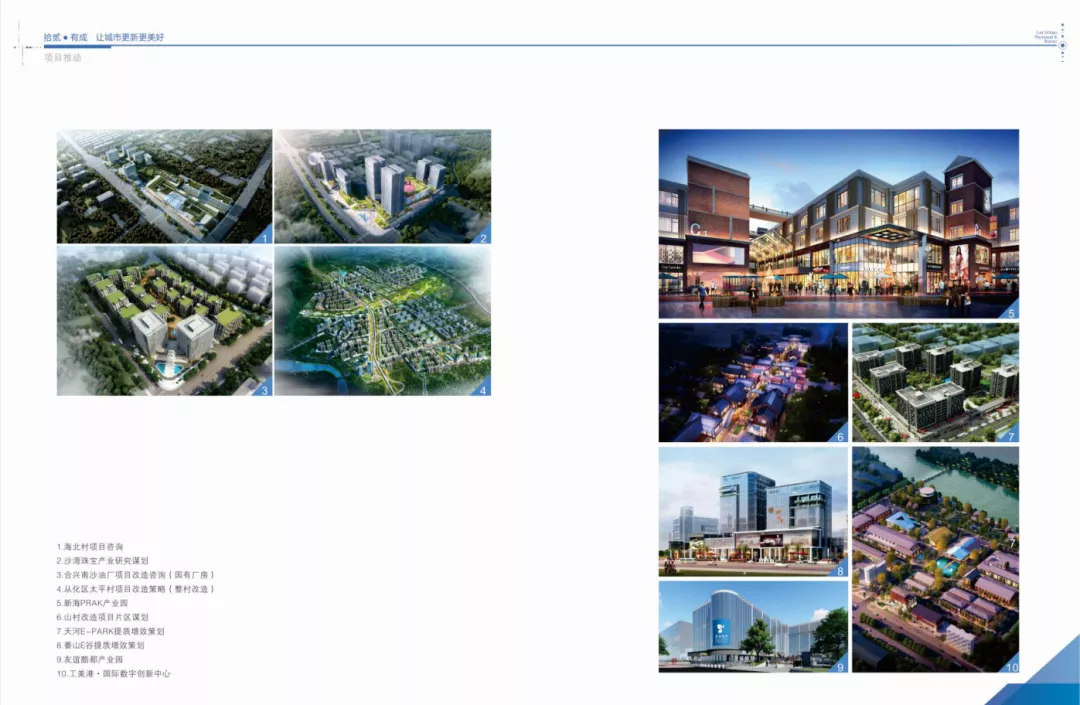Select caption '8.番山E谷提质增效策划'
This screenshot has width=1080, height=705.
click(x=101, y=645)
